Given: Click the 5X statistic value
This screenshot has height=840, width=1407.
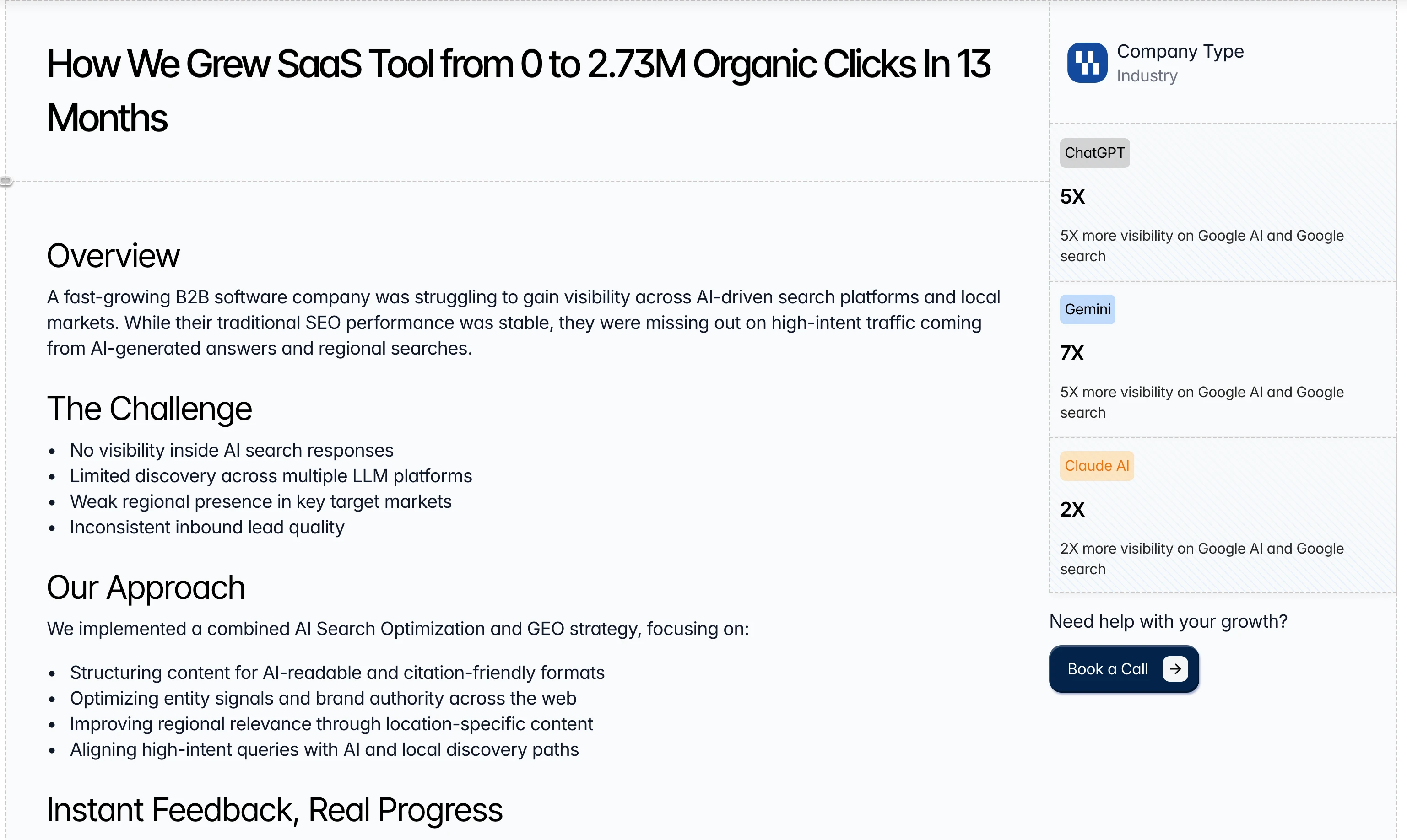Looking at the screenshot, I should click(1072, 197).
